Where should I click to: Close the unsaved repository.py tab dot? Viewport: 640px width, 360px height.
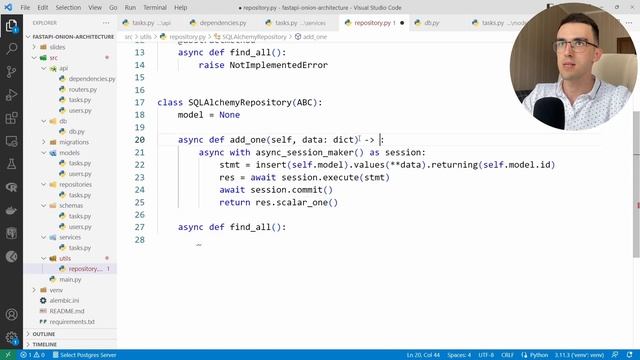(402, 23)
